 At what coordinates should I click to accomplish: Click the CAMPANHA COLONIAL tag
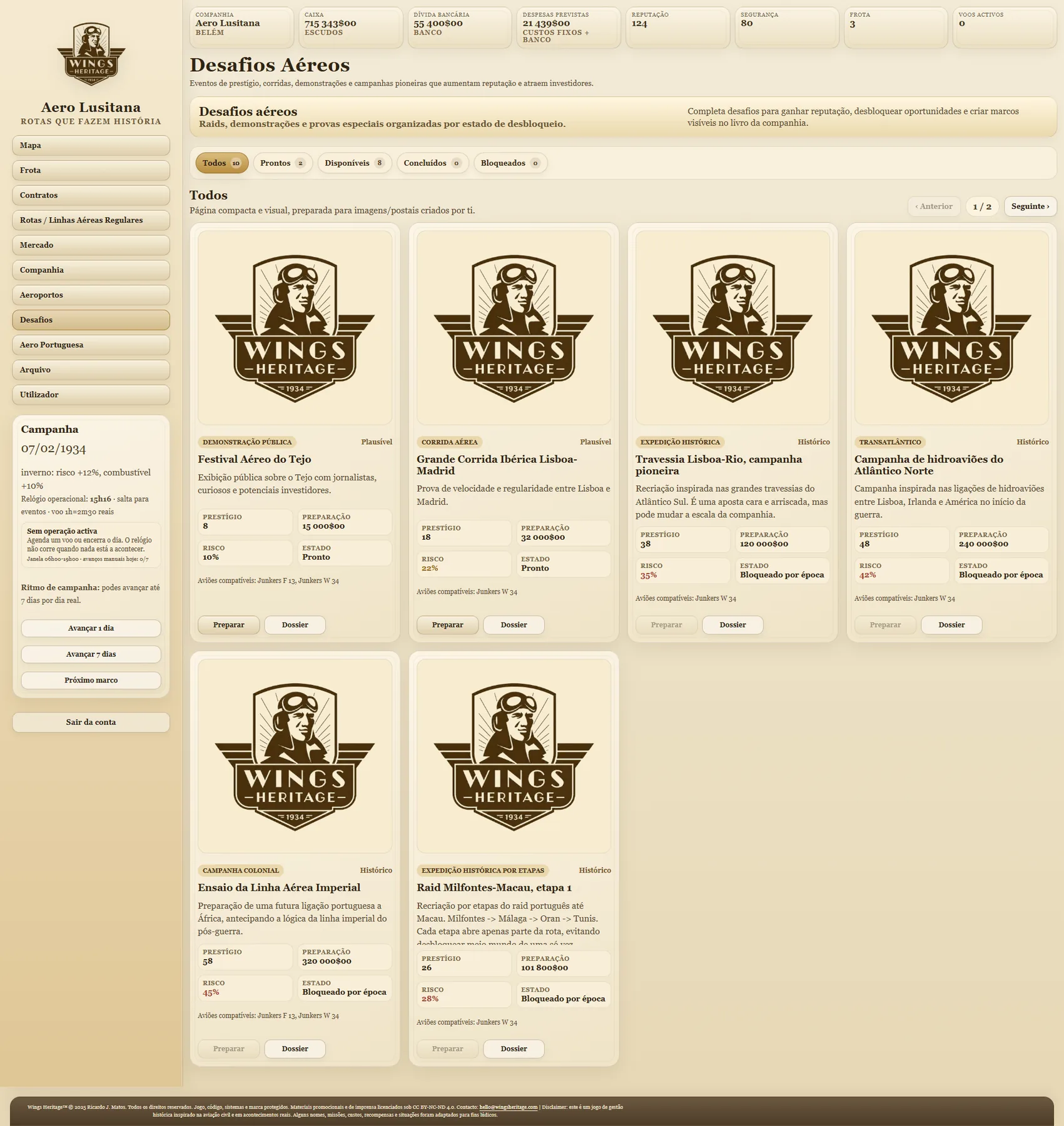(241, 871)
